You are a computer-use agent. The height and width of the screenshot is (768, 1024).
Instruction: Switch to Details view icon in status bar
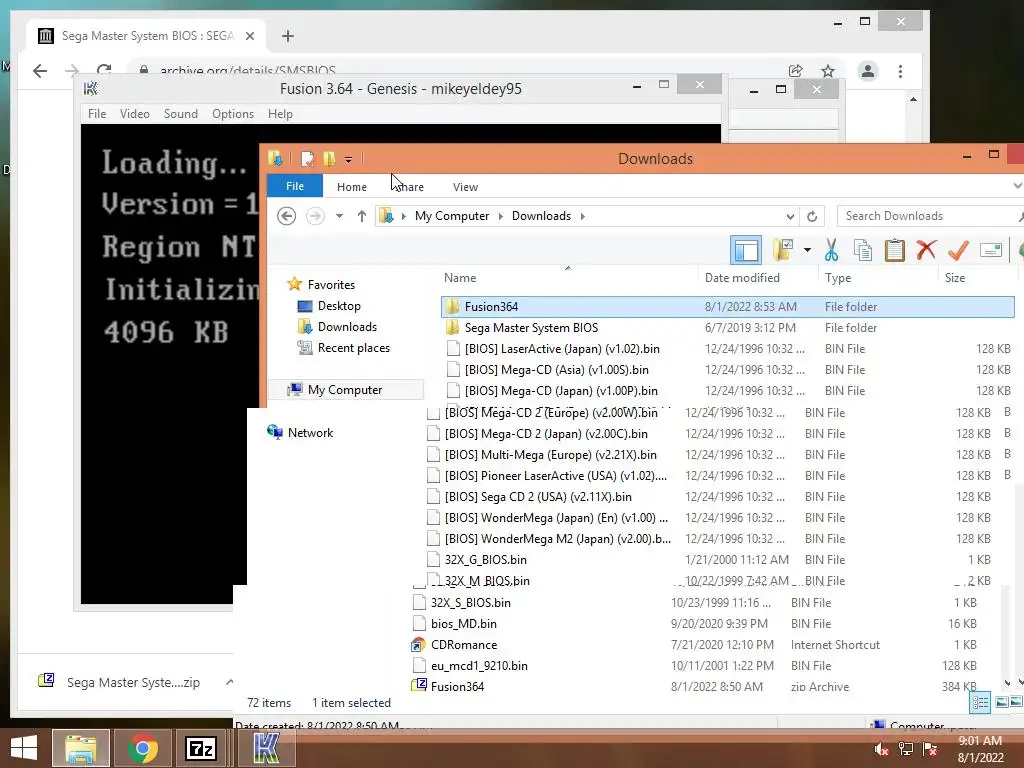(x=980, y=702)
